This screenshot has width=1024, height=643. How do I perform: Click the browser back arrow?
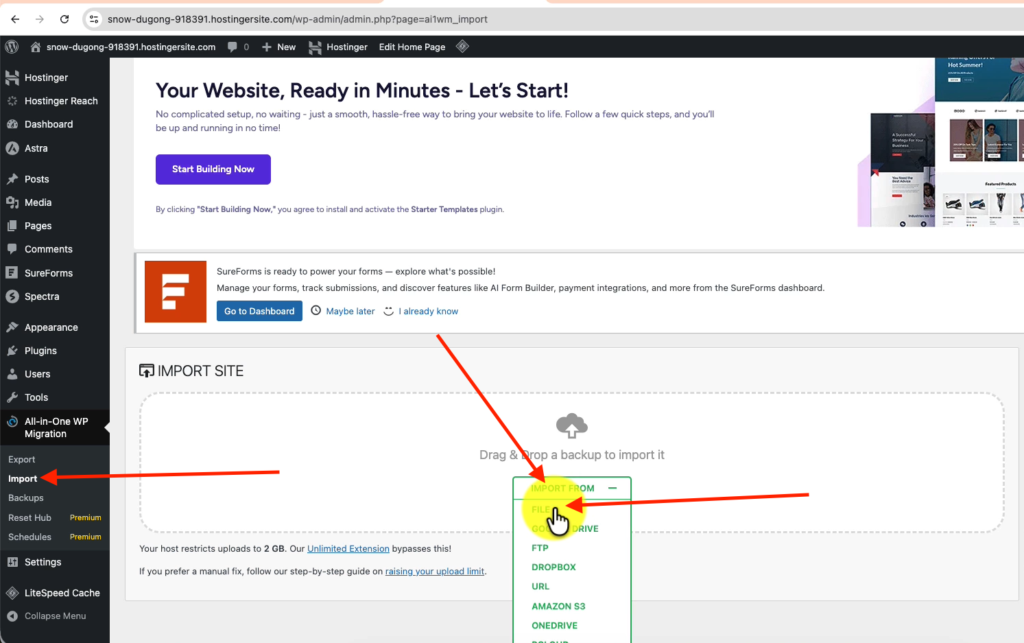click(14, 19)
